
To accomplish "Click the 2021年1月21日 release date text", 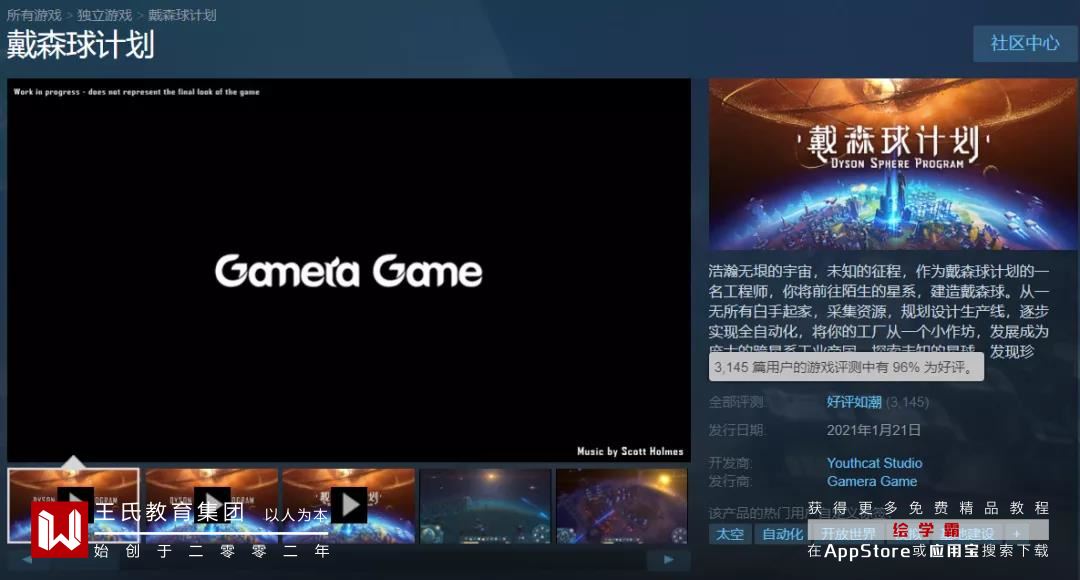I will pyautogui.click(x=873, y=430).
